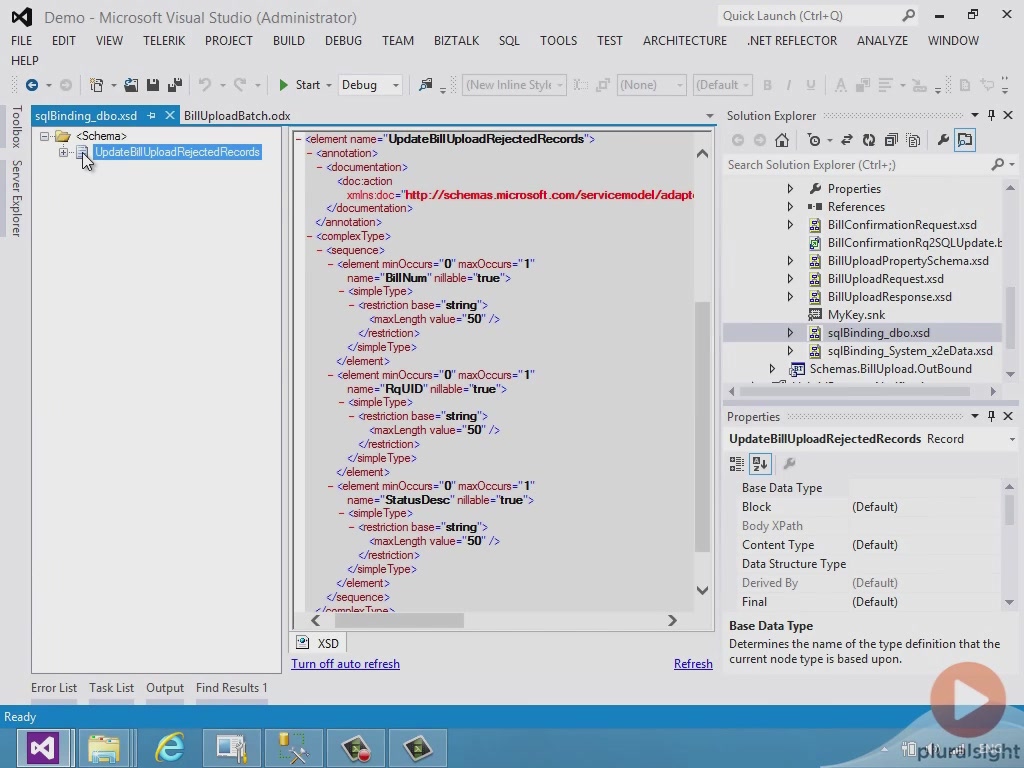The image size is (1024, 768).
Task: Click the XSD pane vertical scrollbar thumb
Action: (x=702, y=427)
